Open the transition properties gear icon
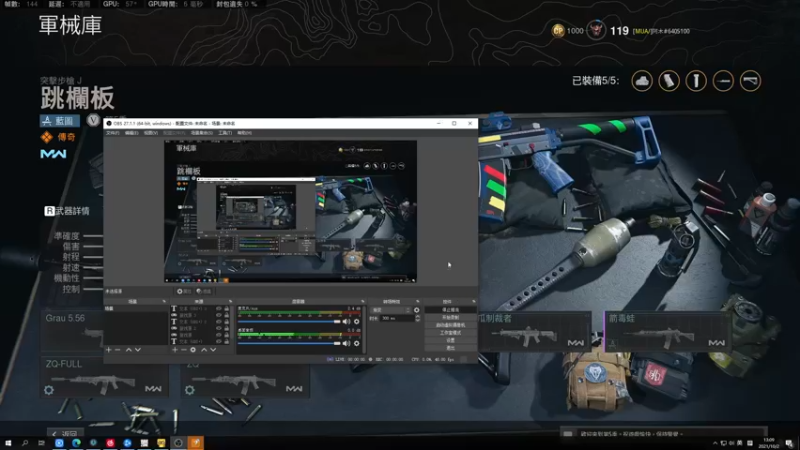The image size is (800, 450). tap(417, 310)
